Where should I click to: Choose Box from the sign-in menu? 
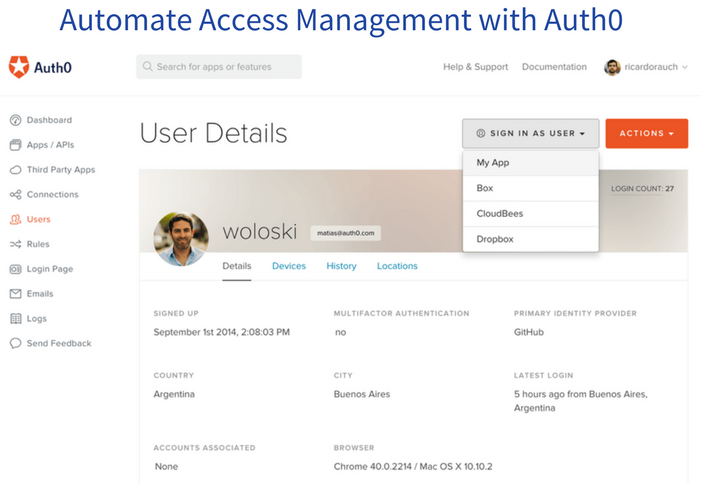531,188
